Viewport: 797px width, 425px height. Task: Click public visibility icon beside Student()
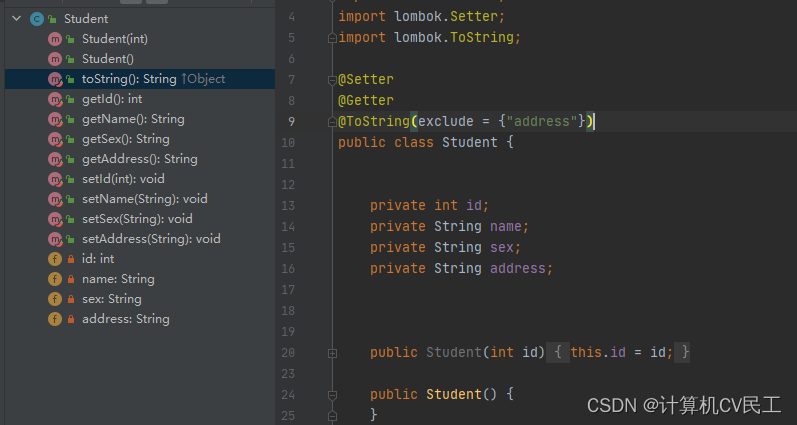(71, 59)
